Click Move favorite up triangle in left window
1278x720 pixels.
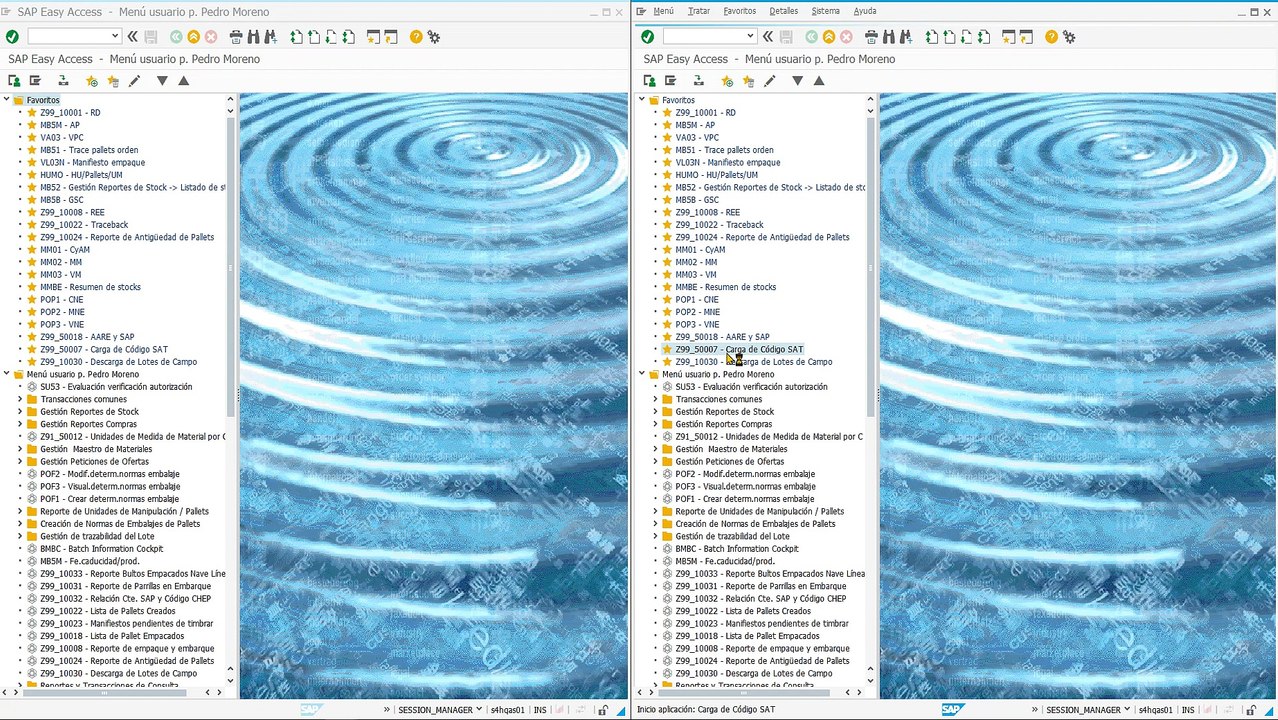(x=184, y=81)
